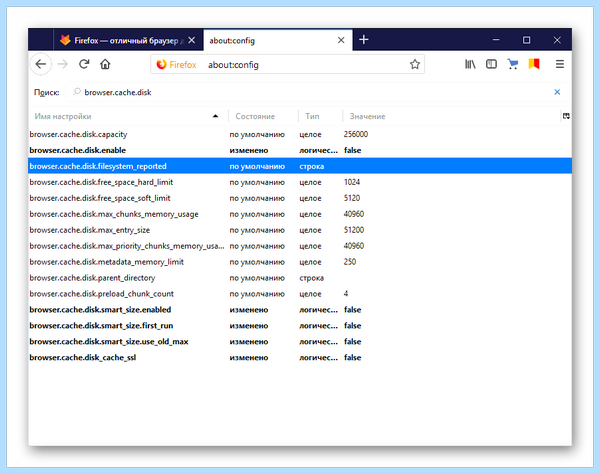Select browser.cache.disk.preload_chunk_count row
This screenshot has height=474, width=600.
300,294
